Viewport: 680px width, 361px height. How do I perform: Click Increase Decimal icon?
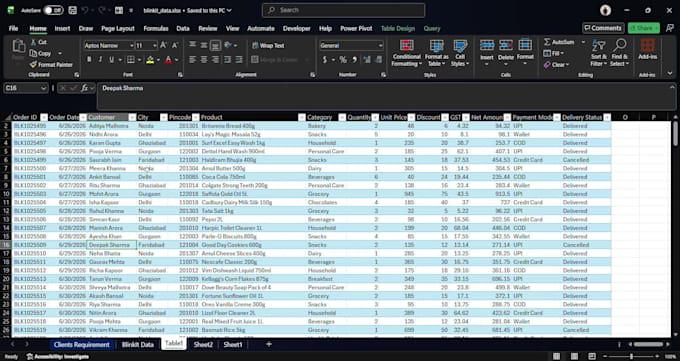[x=367, y=59]
